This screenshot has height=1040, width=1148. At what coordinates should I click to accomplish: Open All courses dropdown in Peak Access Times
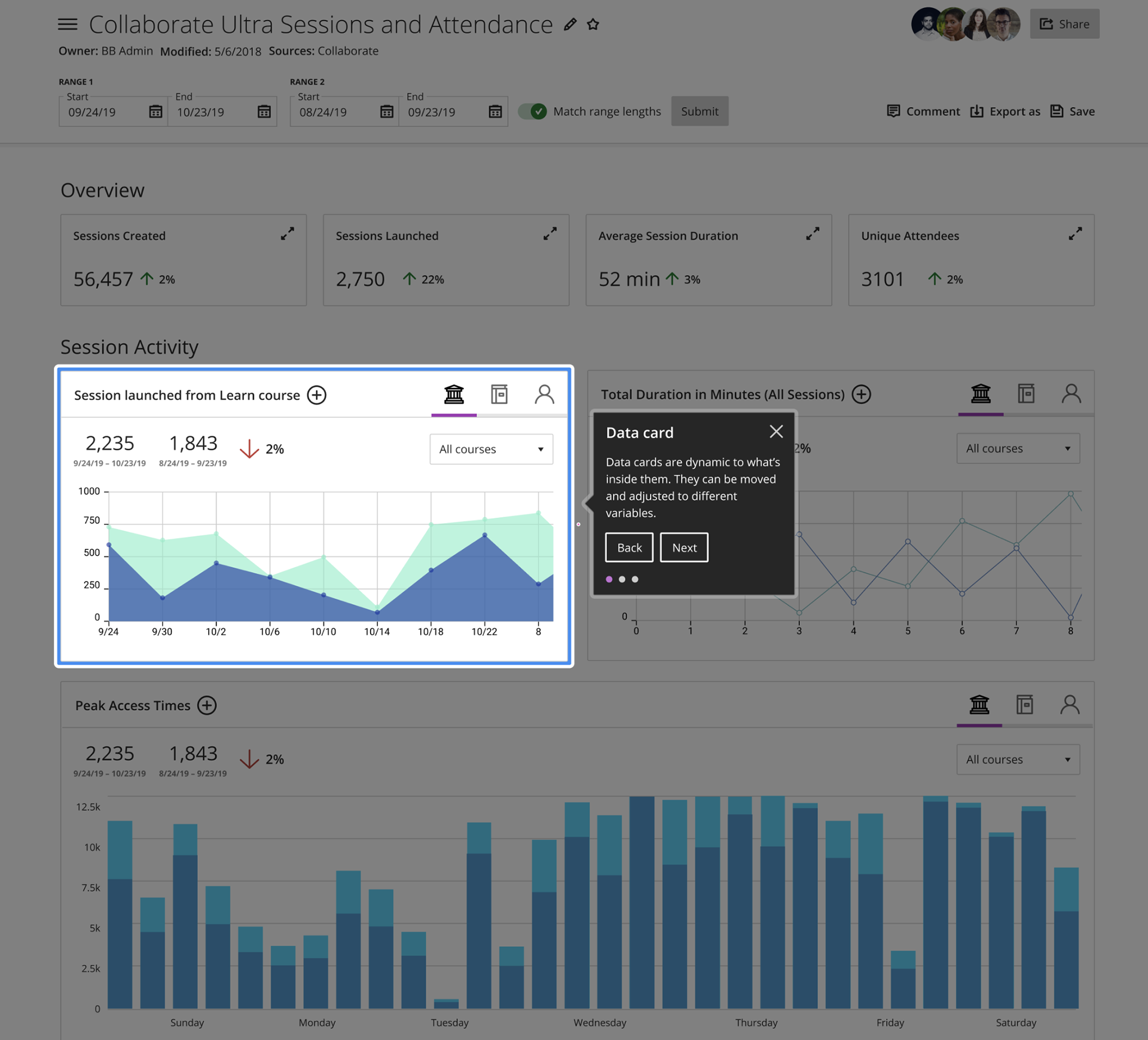(1018, 759)
